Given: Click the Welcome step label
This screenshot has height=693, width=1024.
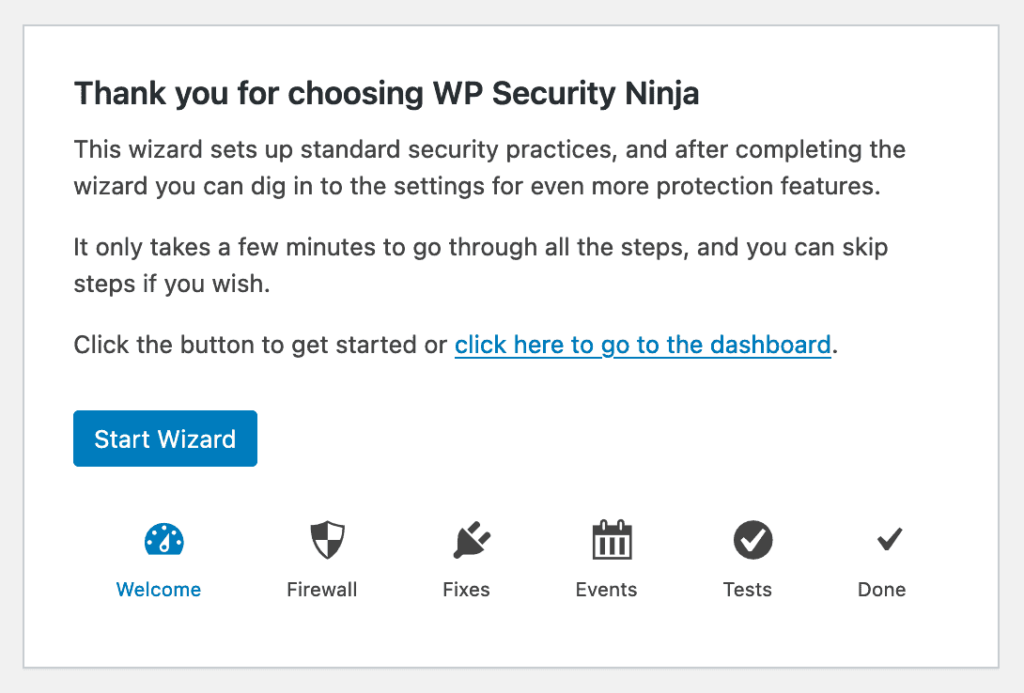Looking at the screenshot, I should [x=158, y=589].
